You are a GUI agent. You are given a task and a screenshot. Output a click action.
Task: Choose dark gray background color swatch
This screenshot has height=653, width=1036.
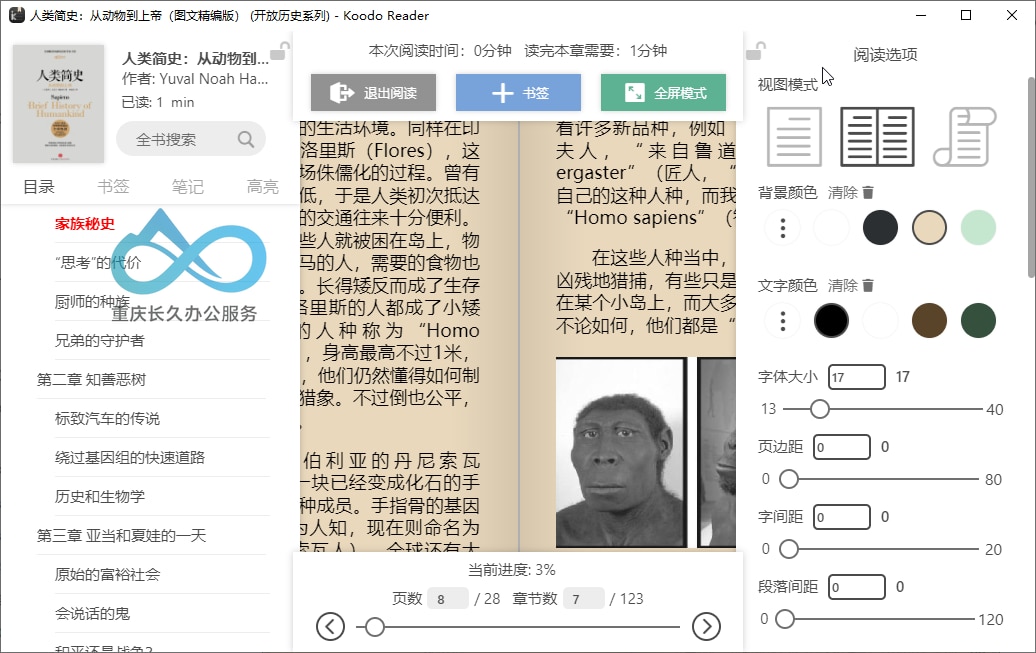pos(880,228)
